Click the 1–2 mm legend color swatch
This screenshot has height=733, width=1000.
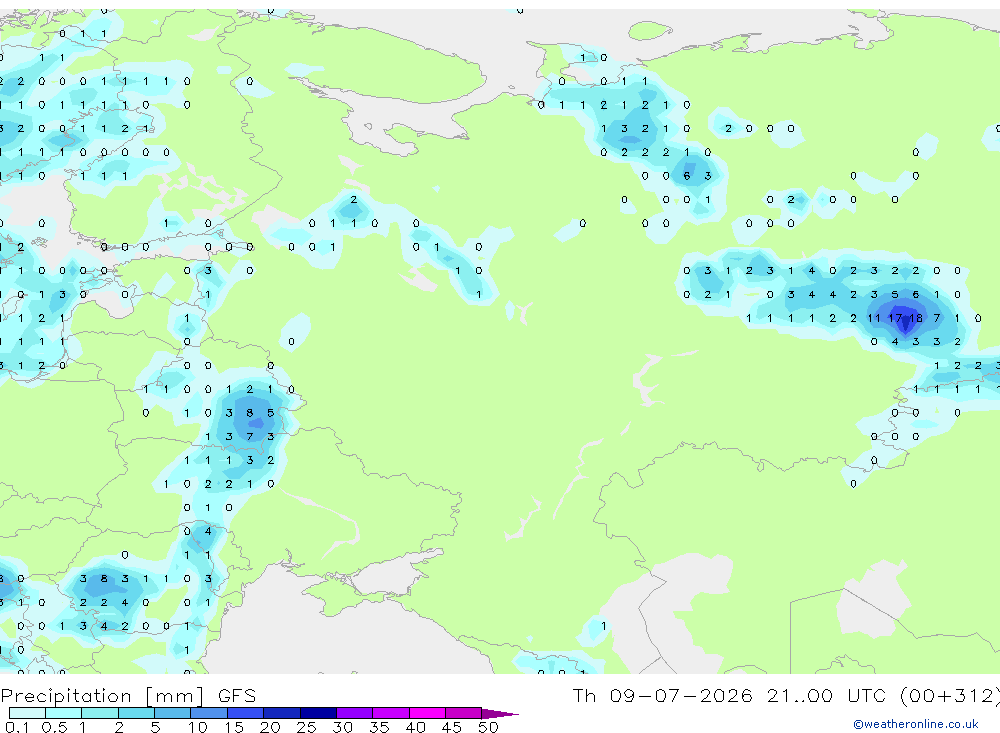pyautogui.click(x=99, y=713)
